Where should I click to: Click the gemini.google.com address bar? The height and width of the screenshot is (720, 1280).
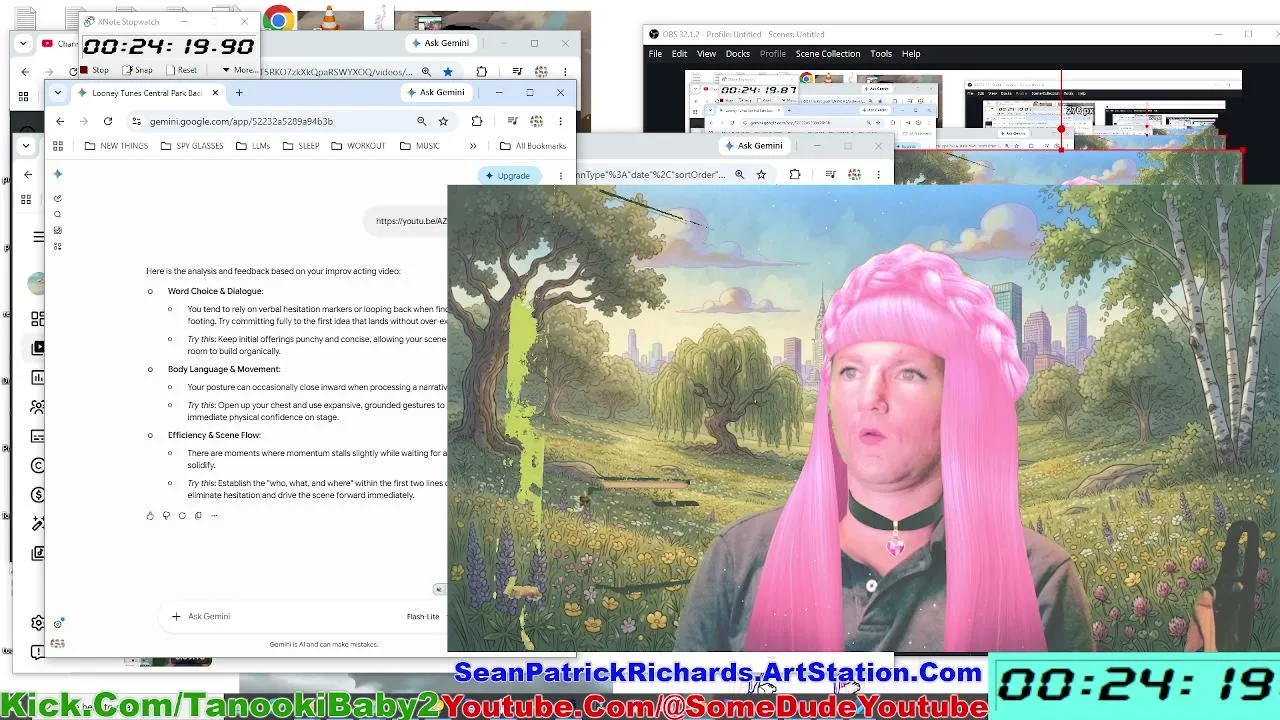click(x=290, y=121)
